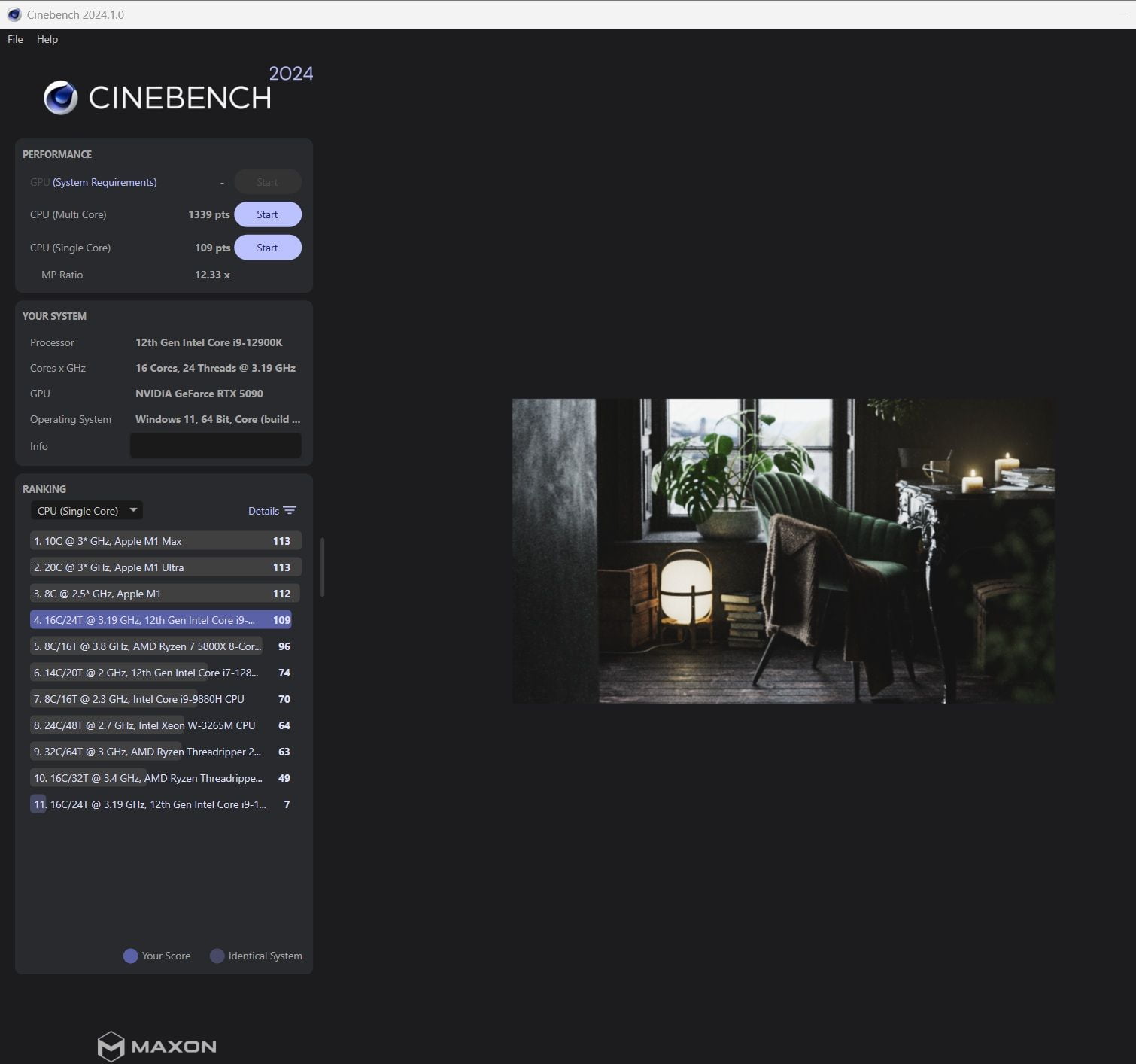Open the File menu
The width and height of the screenshot is (1136, 1064).
(15, 39)
